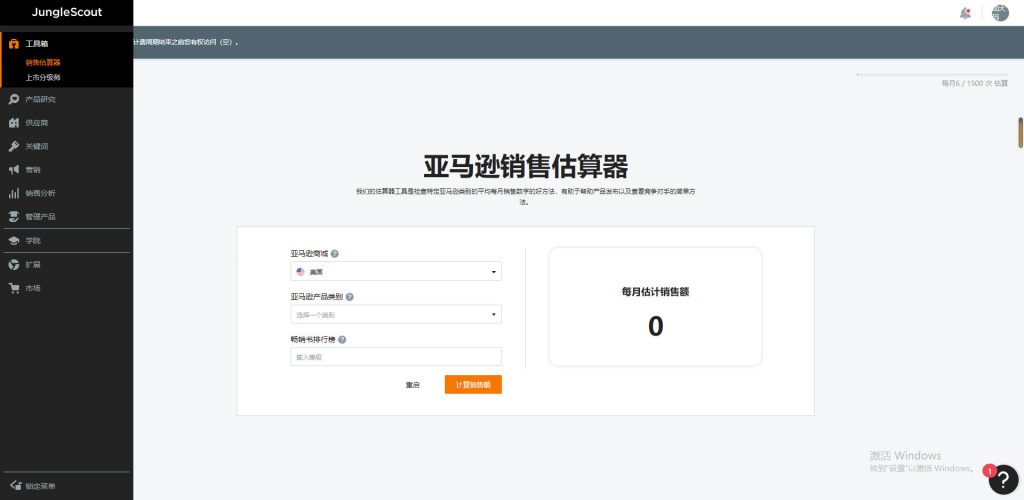Click the 扩展 Chrome extension icon
This screenshot has height=500, width=1024.
click(x=14, y=265)
